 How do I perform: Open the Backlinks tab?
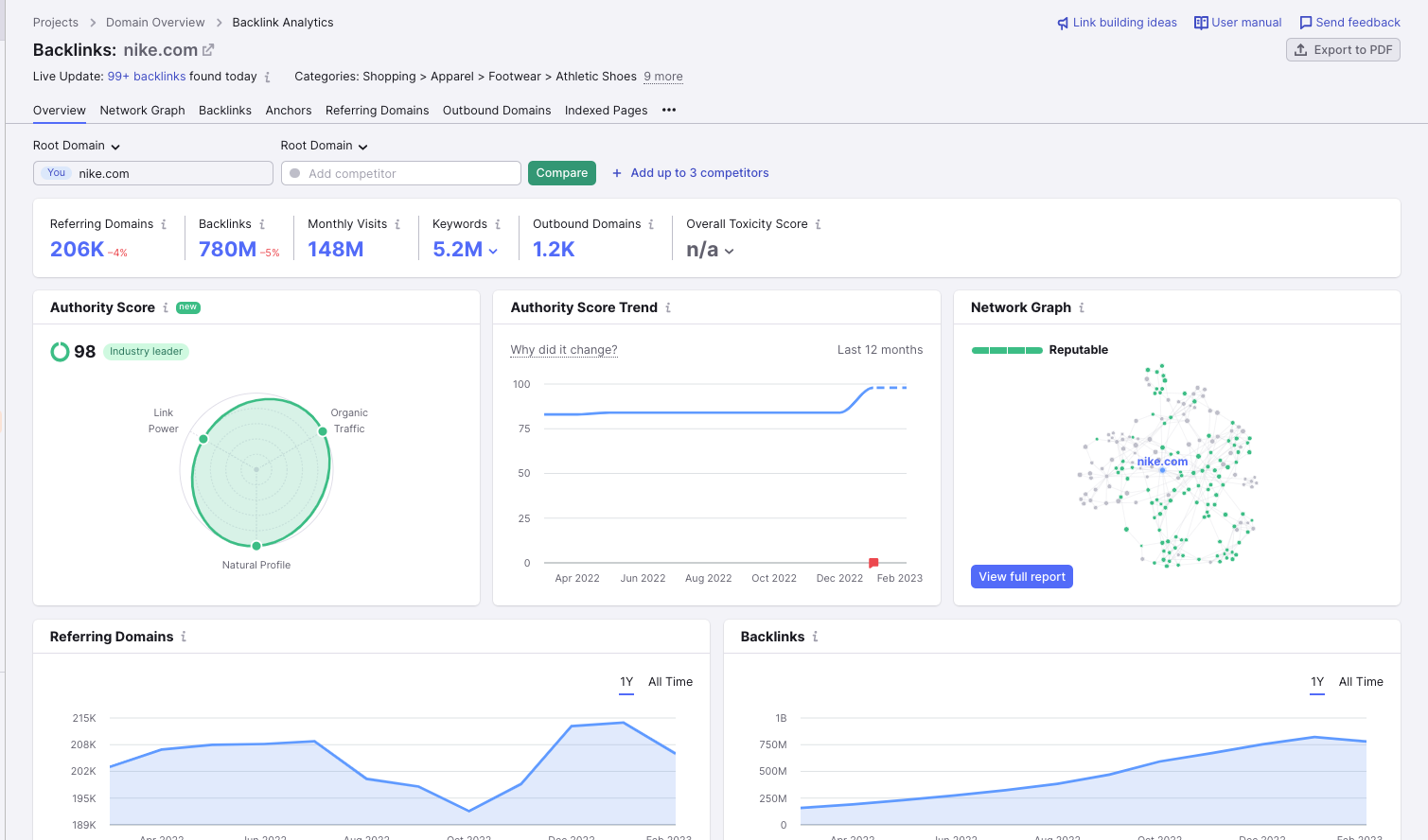tap(225, 111)
